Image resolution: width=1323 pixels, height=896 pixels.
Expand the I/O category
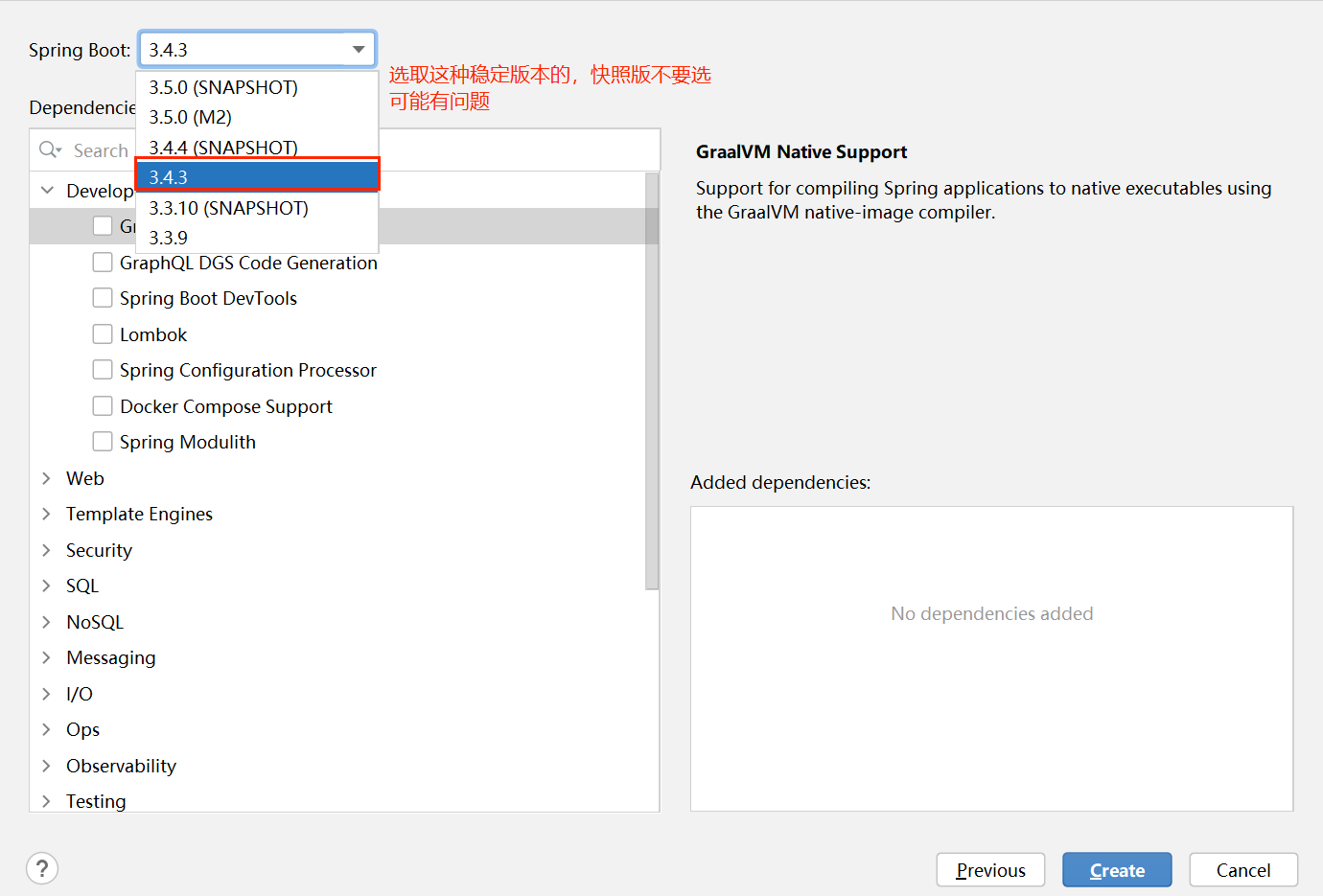click(47, 694)
